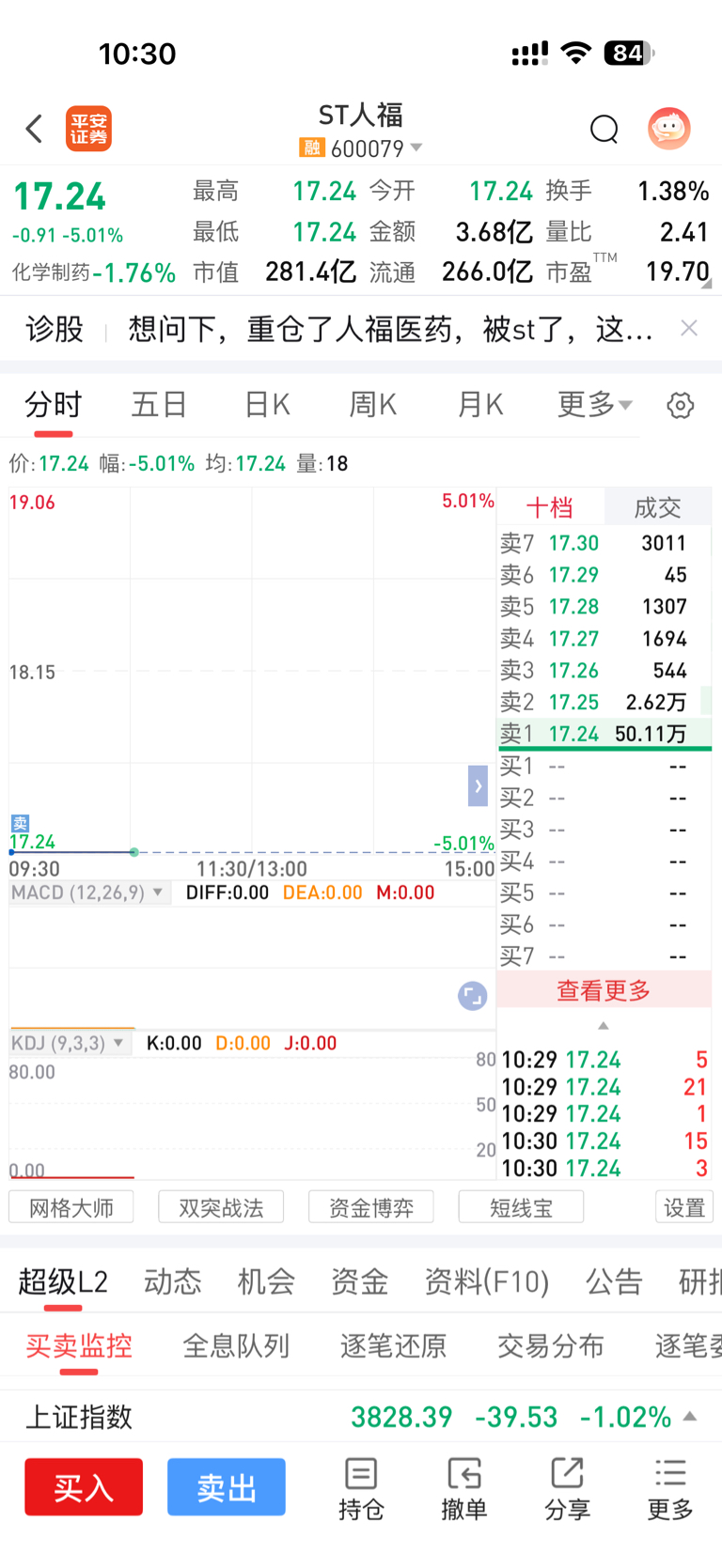Image resolution: width=722 pixels, height=1568 pixels.
Task: Select 逐笔还原 sub-tab
Action: tap(393, 1345)
